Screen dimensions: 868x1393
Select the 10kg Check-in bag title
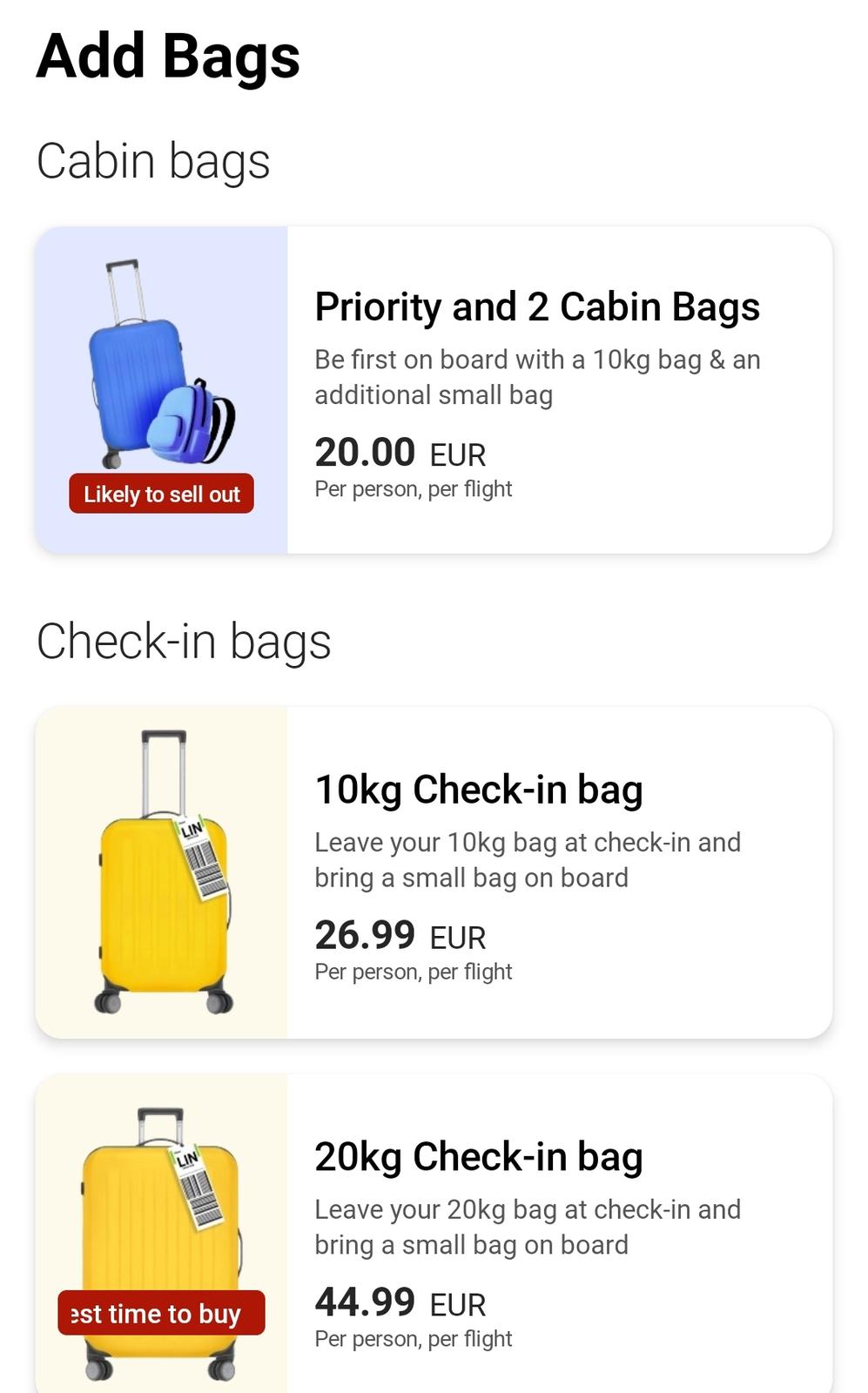pyautogui.click(x=478, y=790)
